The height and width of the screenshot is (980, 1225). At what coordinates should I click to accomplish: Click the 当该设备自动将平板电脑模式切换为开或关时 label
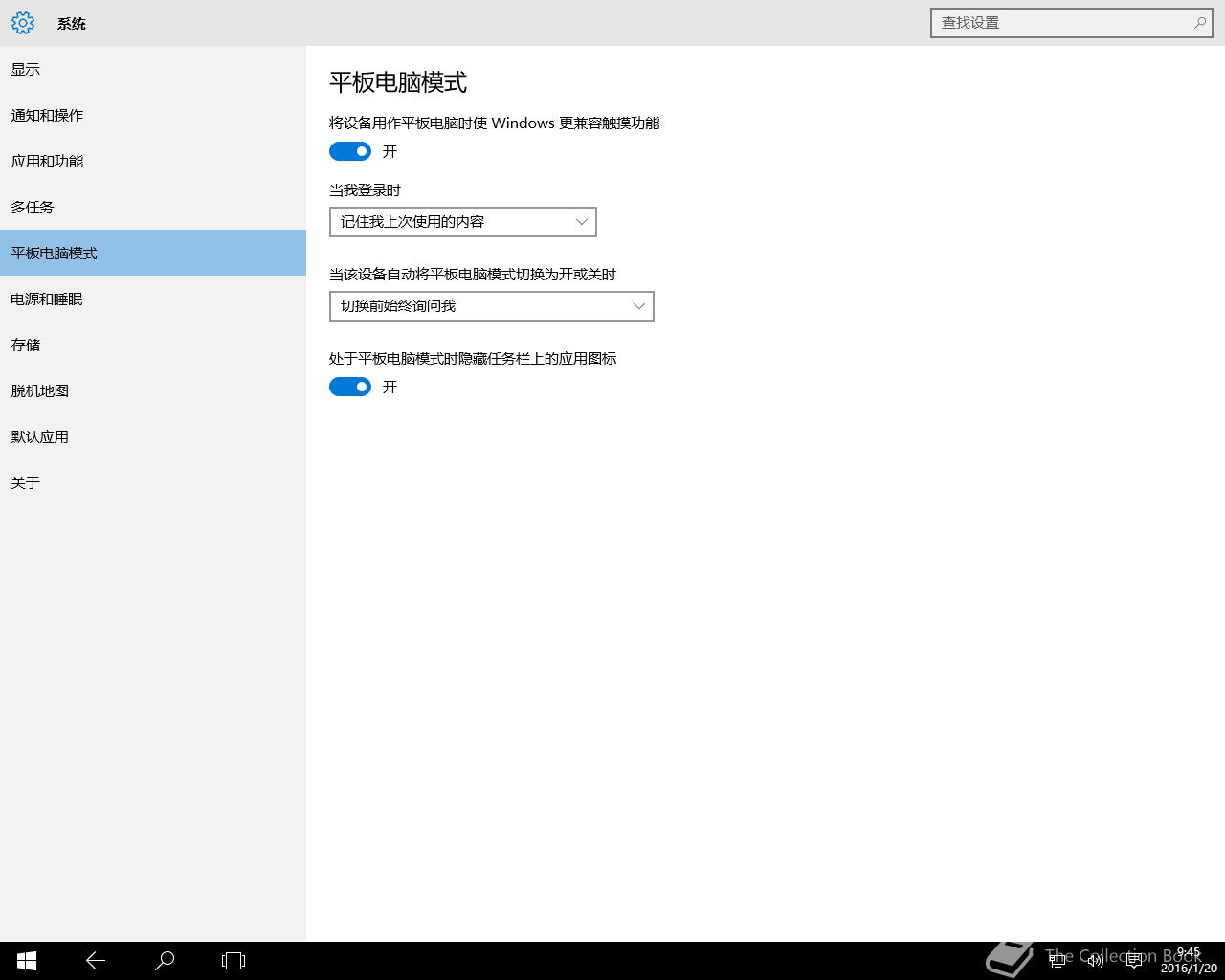(473, 275)
